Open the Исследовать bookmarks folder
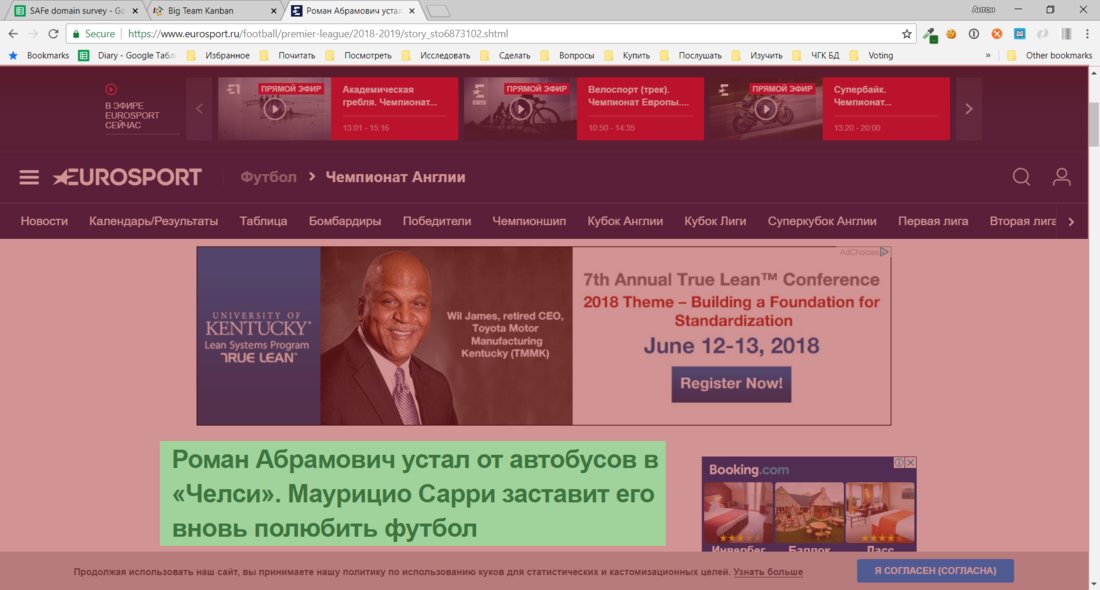 pos(436,55)
